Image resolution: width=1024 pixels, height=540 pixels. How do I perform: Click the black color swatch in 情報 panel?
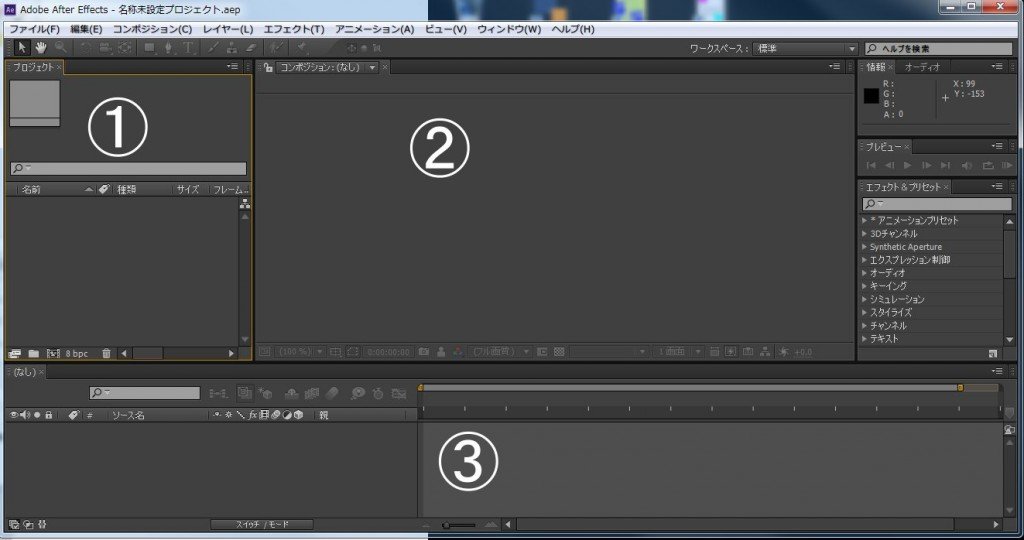871,96
